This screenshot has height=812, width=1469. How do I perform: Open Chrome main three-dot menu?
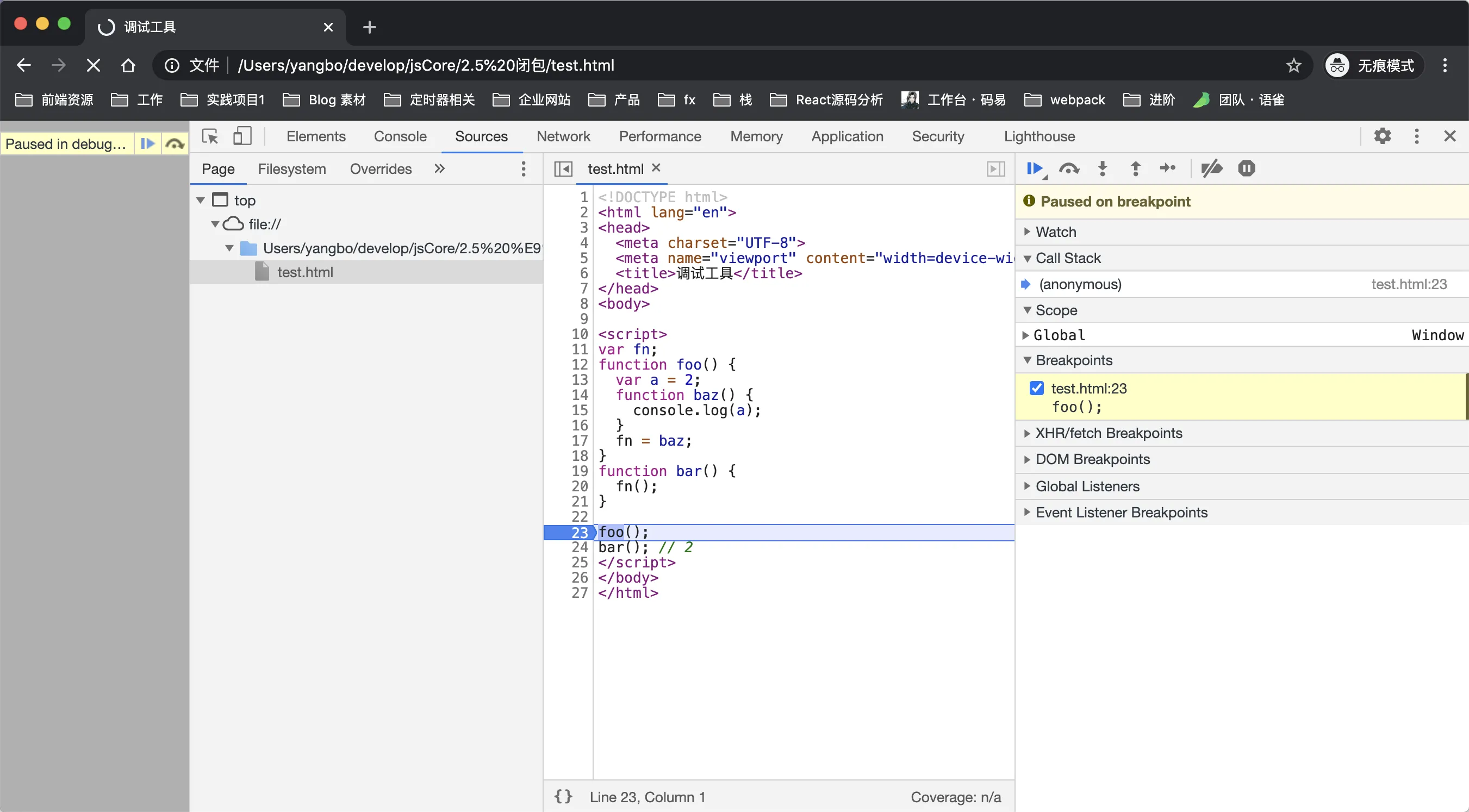pos(1445,66)
